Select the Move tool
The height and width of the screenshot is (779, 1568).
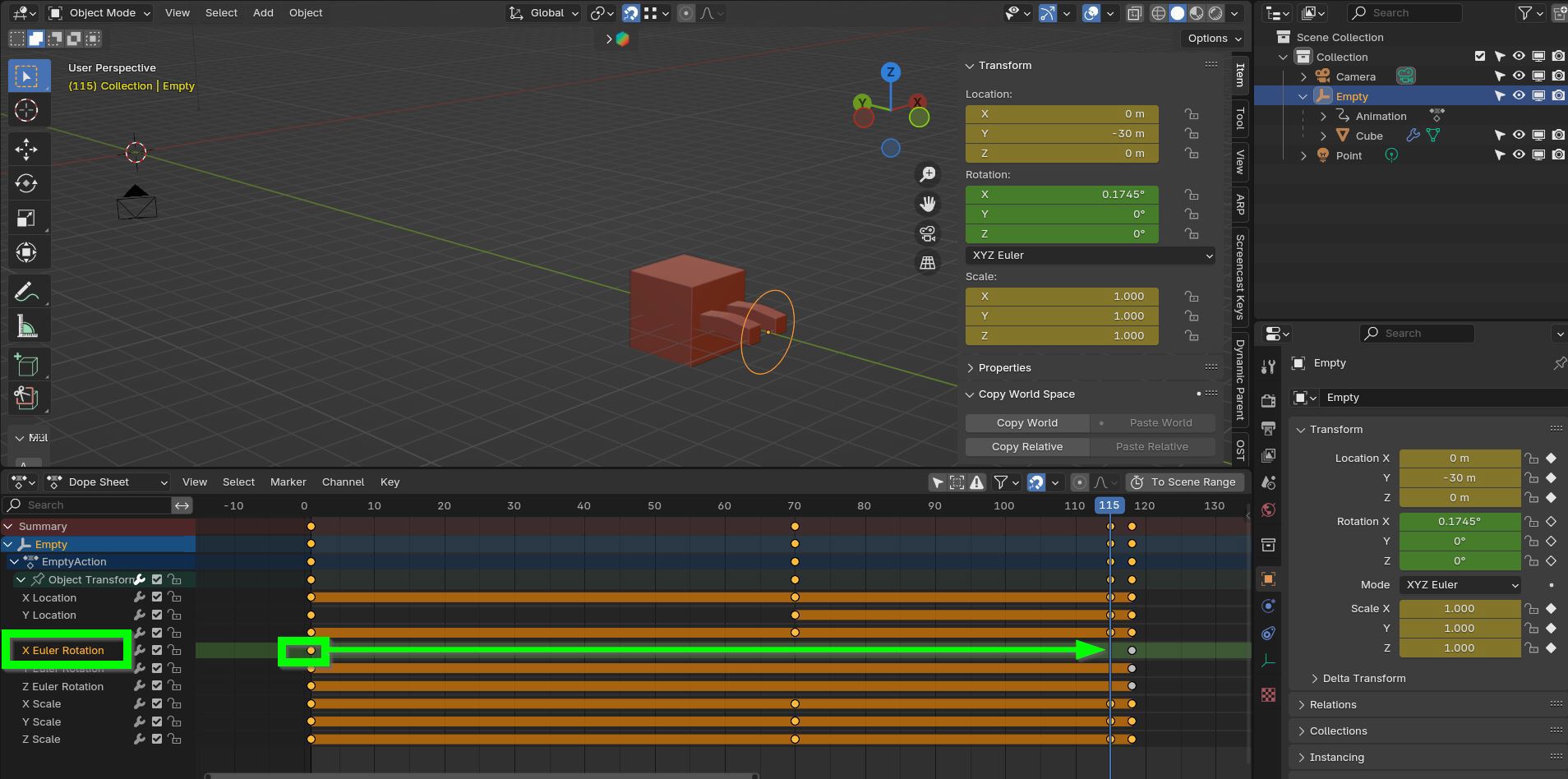26,149
